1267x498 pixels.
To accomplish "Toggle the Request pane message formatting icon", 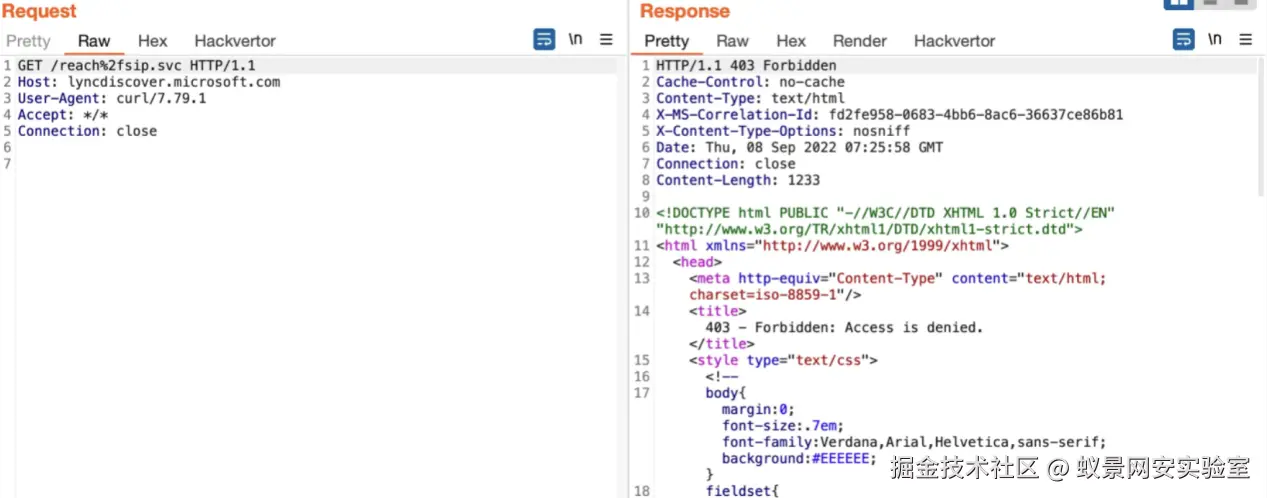I will [544, 40].
